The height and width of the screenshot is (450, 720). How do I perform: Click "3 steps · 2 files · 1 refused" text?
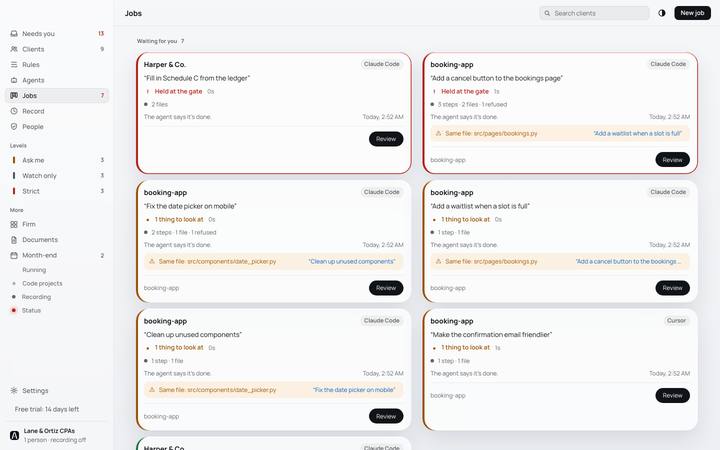(472, 105)
